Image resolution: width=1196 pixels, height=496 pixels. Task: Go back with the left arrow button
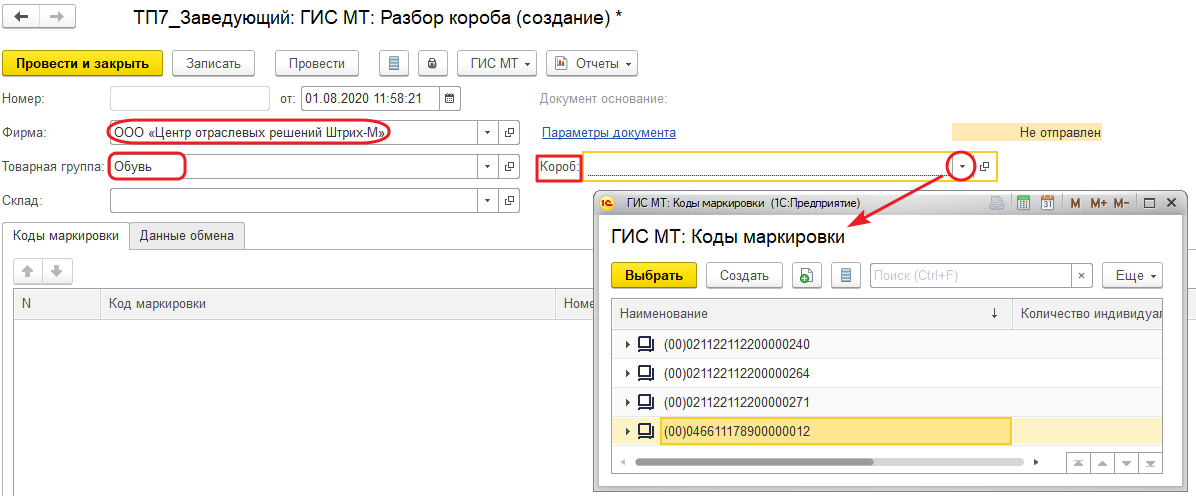[19, 17]
